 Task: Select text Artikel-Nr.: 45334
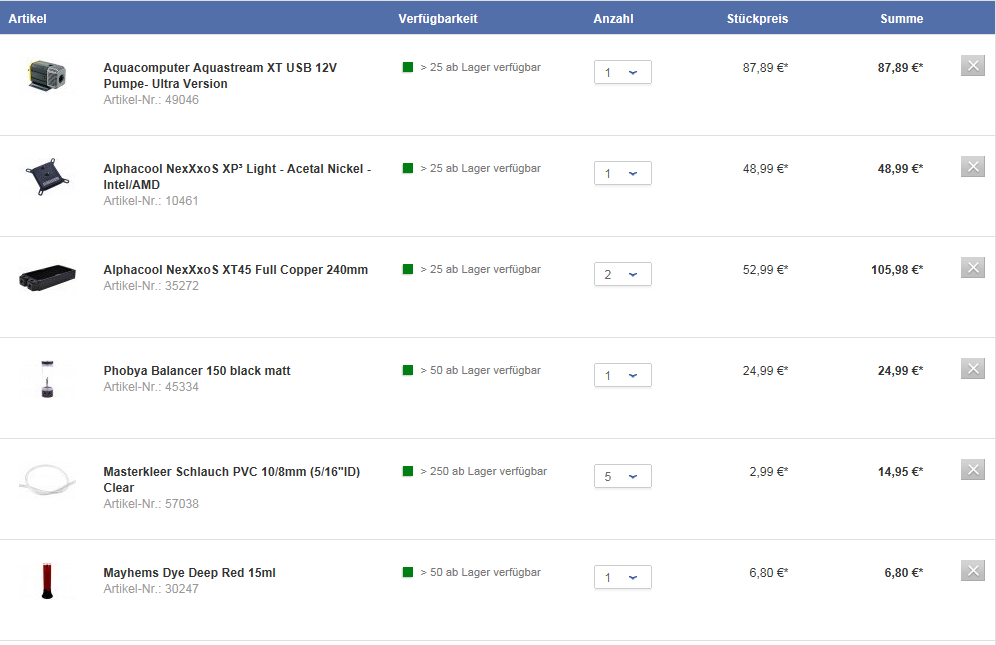click(151, 387)
